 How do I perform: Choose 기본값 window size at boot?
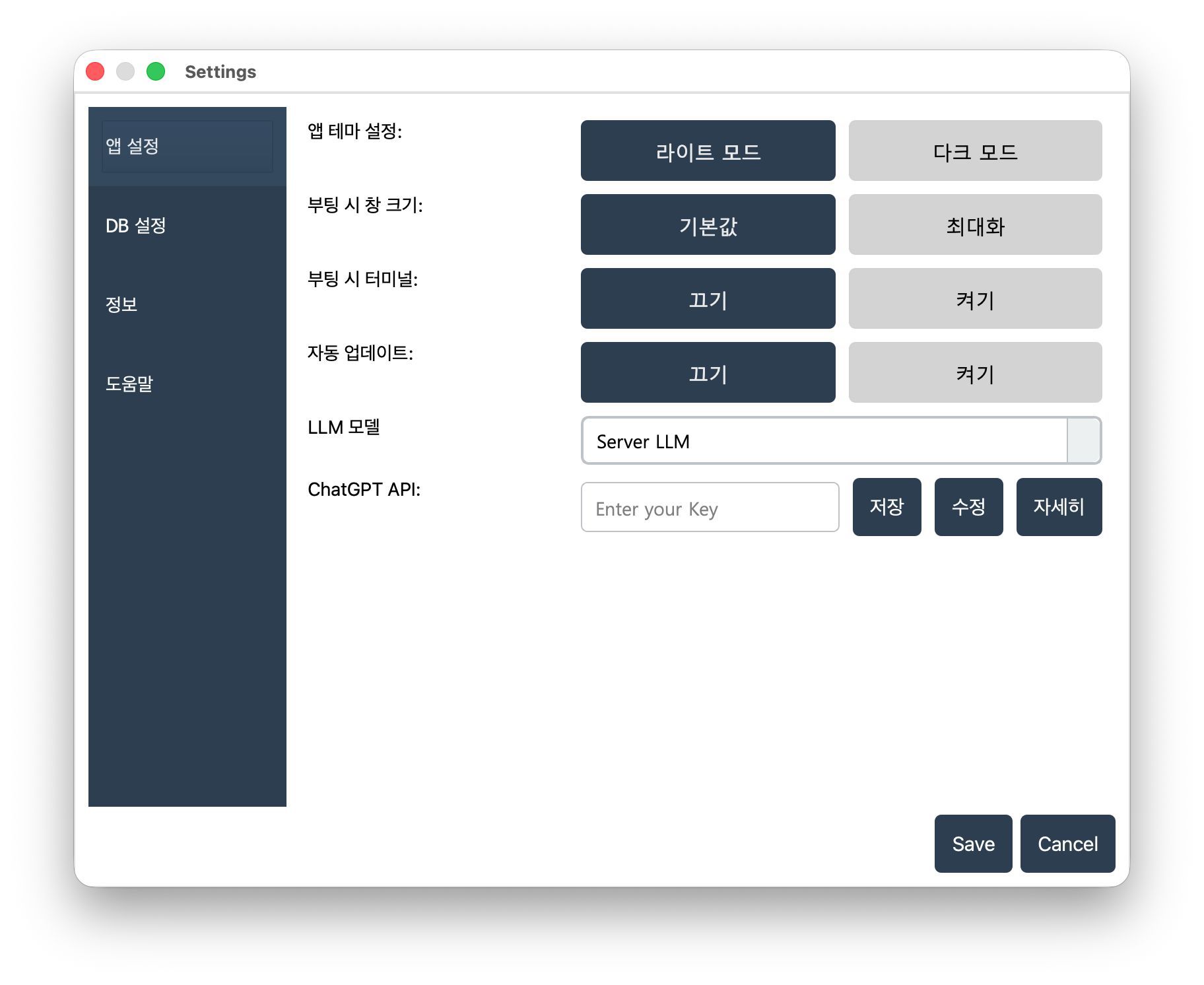[708, 224]
